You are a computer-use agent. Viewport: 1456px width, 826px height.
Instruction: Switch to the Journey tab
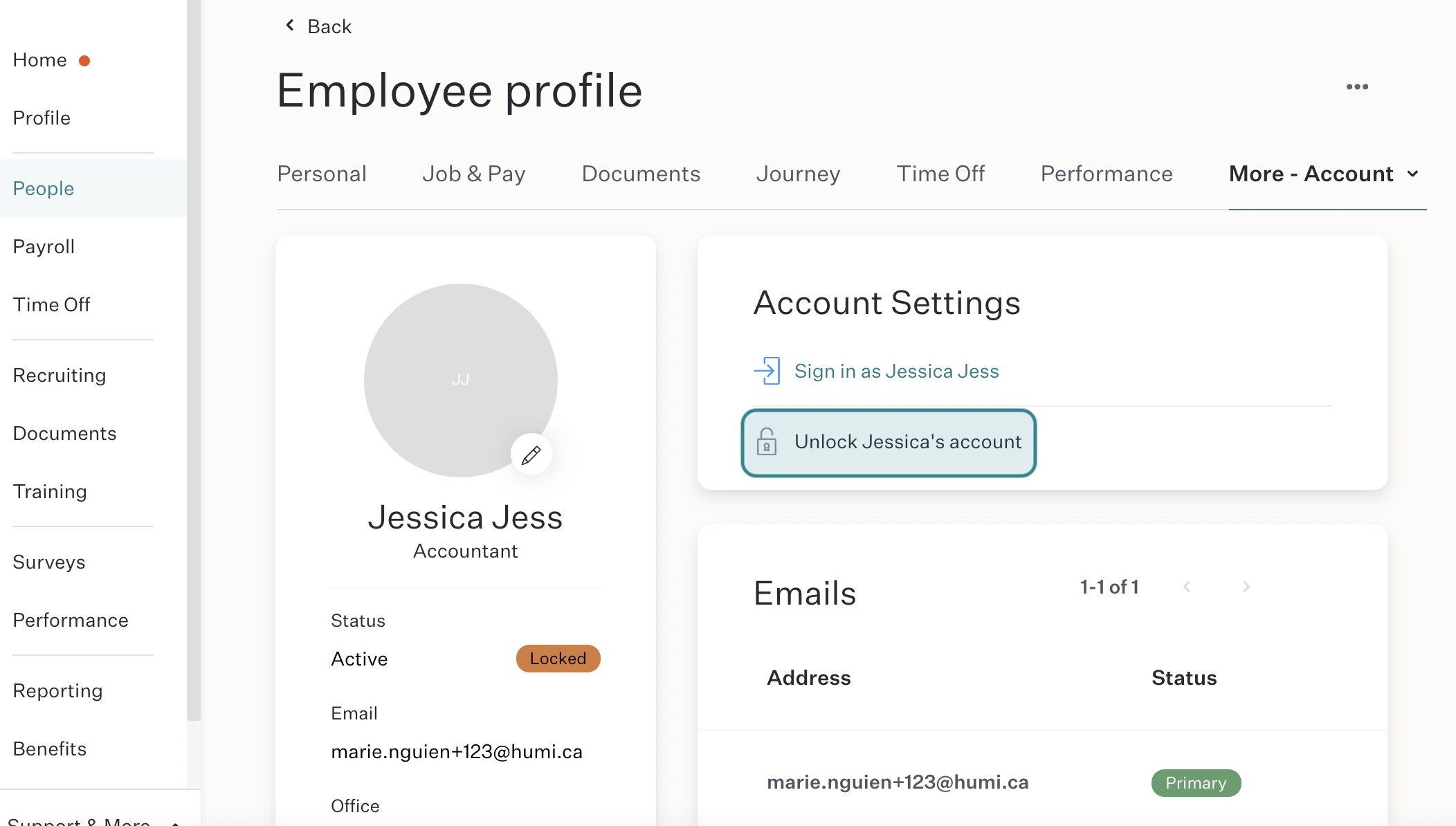click(798, 174)
